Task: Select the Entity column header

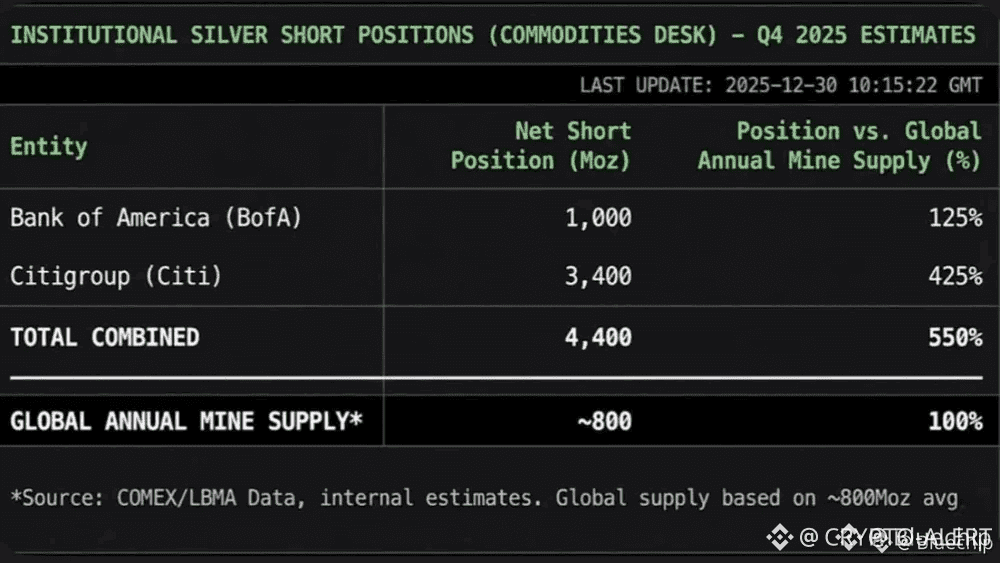Action: click(x=49, y=146)
